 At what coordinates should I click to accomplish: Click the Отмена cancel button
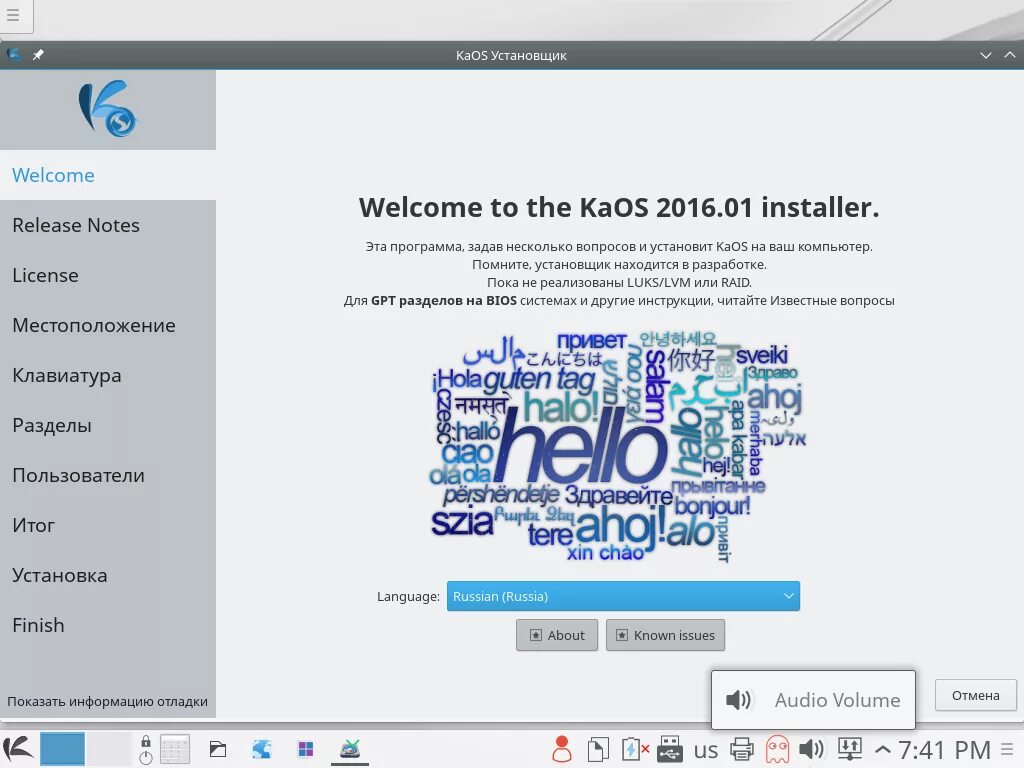click(976, 696)
